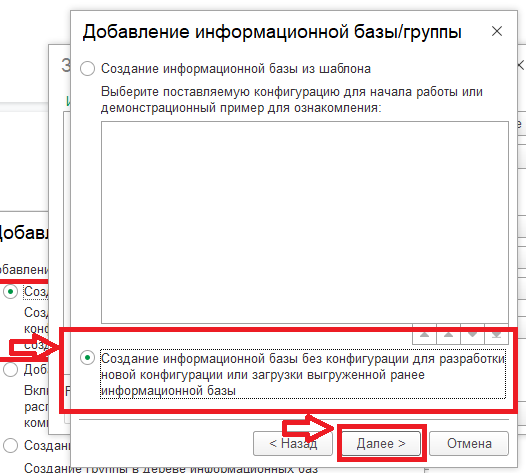Viewport: 526px width, 473px height.
Task: Click the red arrow annotation pointing to Далее
Action: pyautogui.click(x=308, y=428)
